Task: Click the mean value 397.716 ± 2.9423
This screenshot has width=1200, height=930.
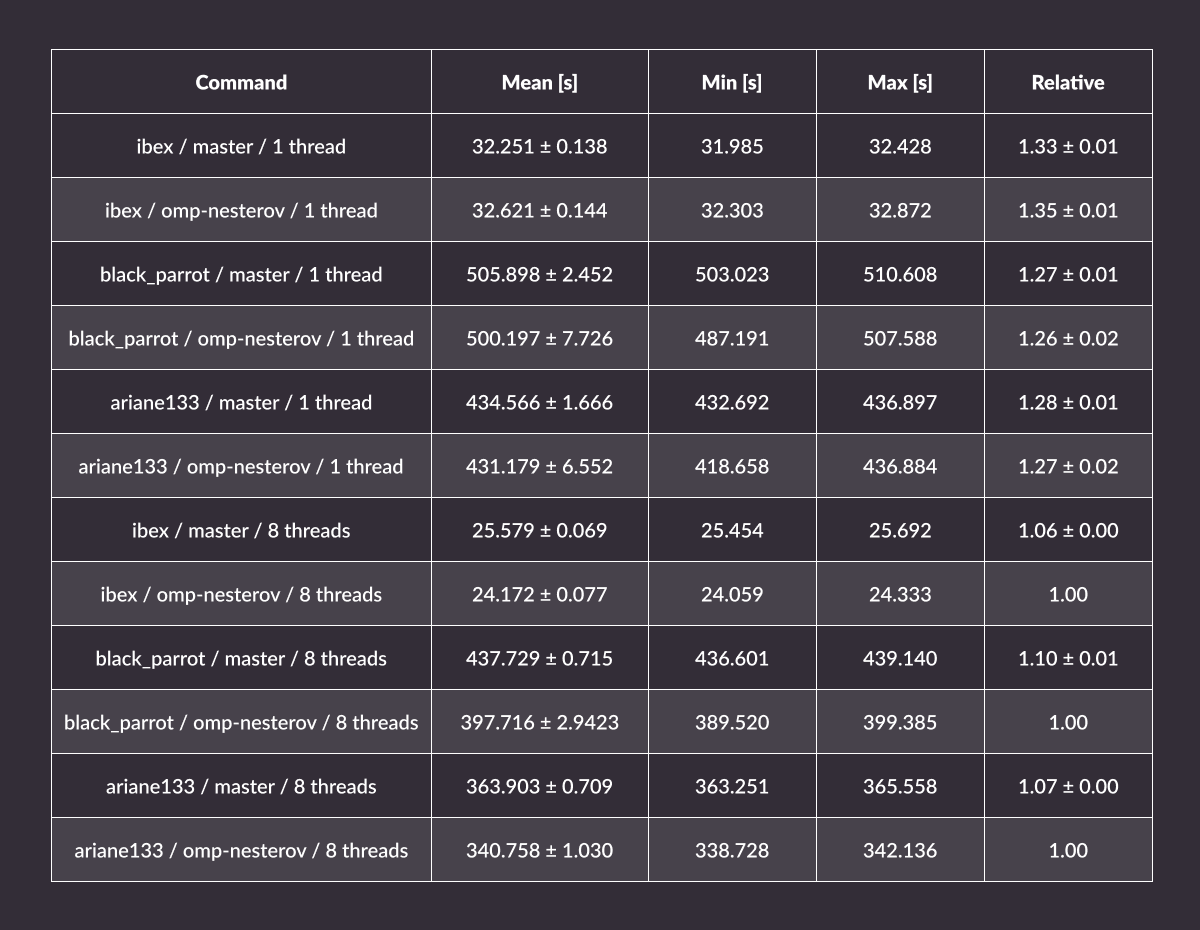Action: click(x=539, y=722)
